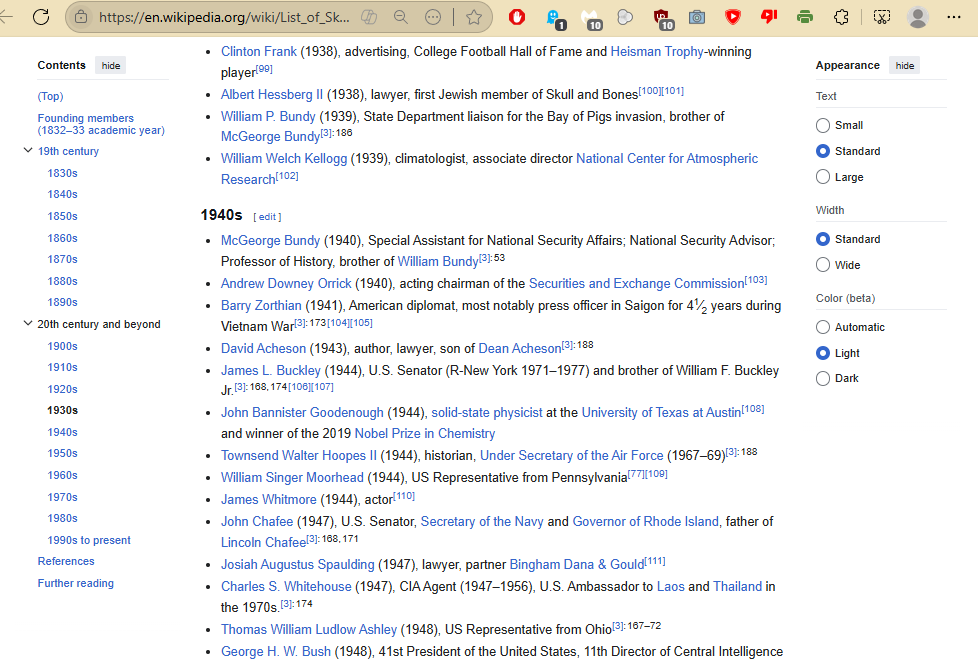
Task: Jump to 1940s in contents
Action: pyautogui.click(x=62, y=431)
